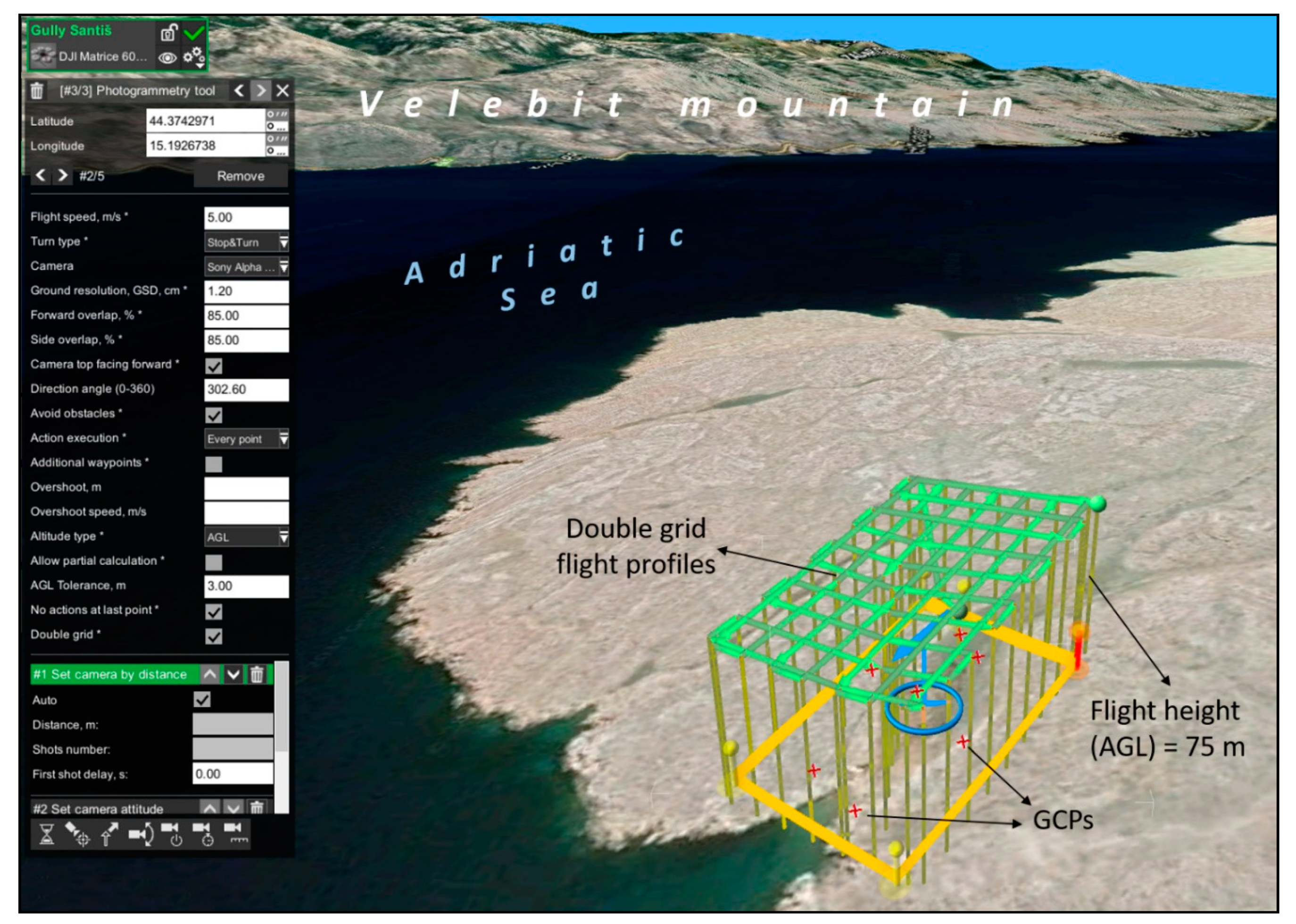The width and height of the screenshot is (1296, 924).
Task: Click the Shots number field
Action: pos(233,749)
